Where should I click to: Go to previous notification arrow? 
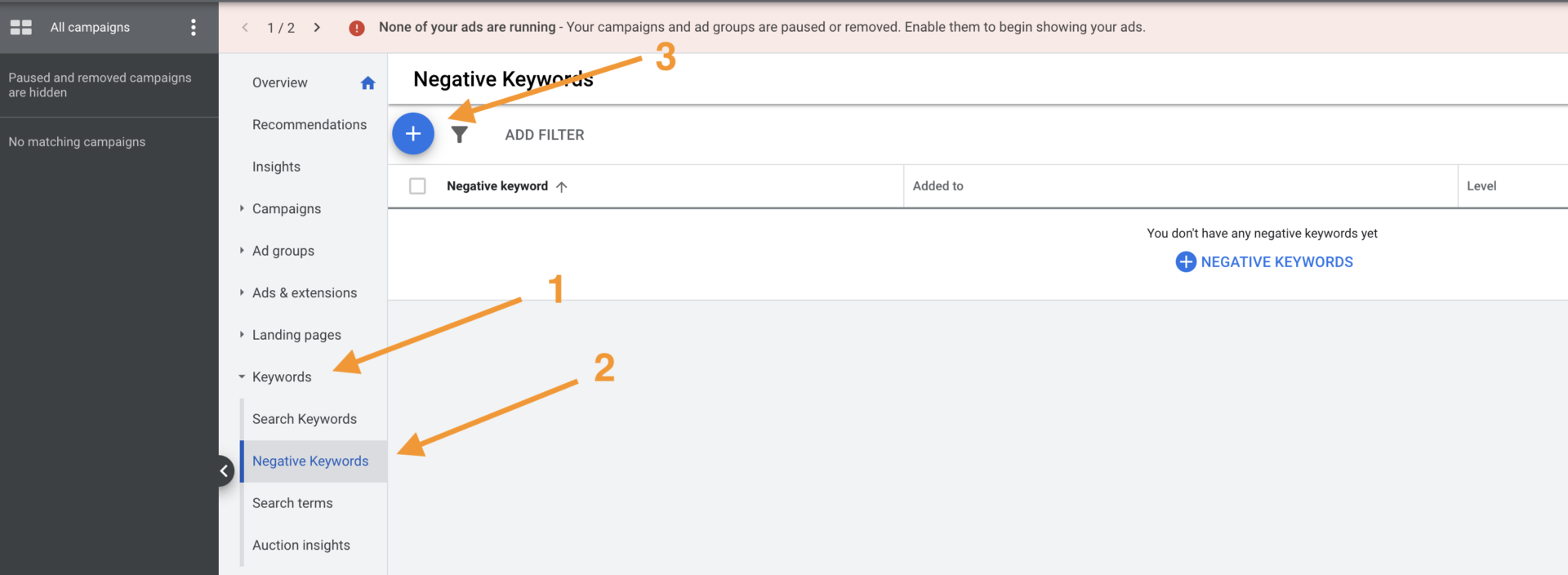click(x=245, y=28)
